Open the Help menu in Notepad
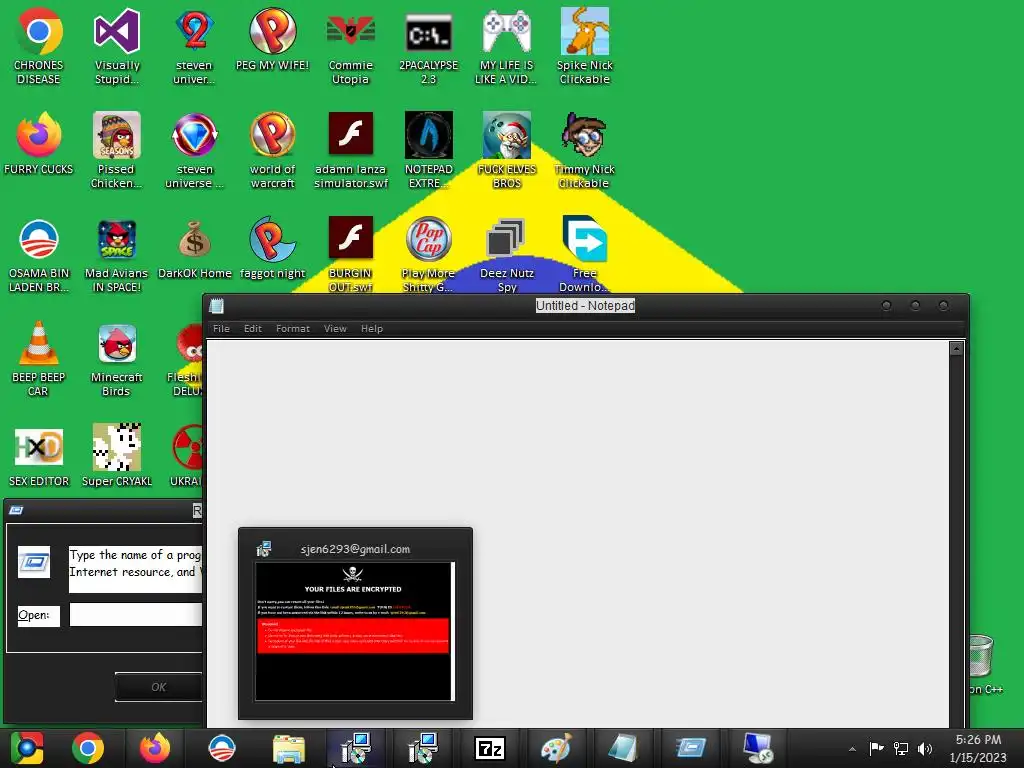Viewport: 1024px width, 768px height. 372,328
